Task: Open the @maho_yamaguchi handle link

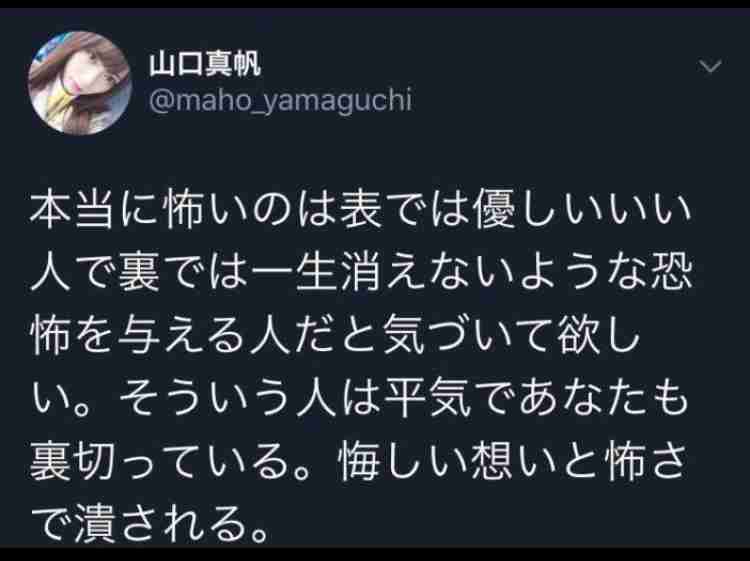Action: (280, 101)
